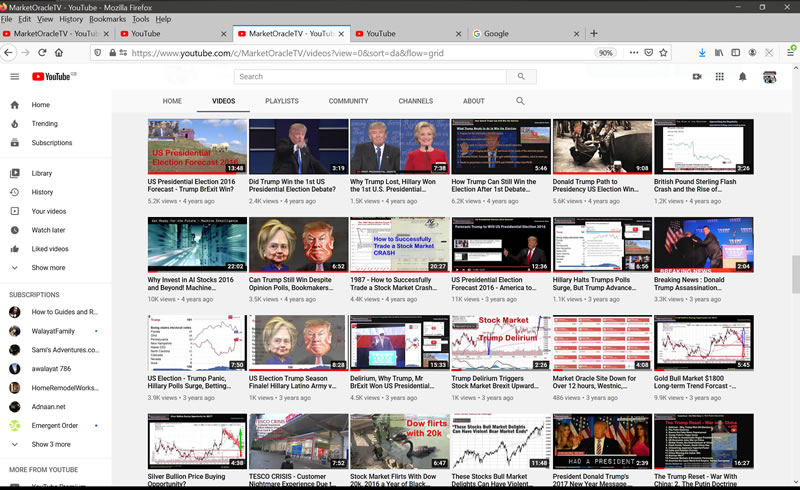Expand Show more in sidebar
Image resolution: width=800 pixels, height=490 pixels.
(48, 268)
